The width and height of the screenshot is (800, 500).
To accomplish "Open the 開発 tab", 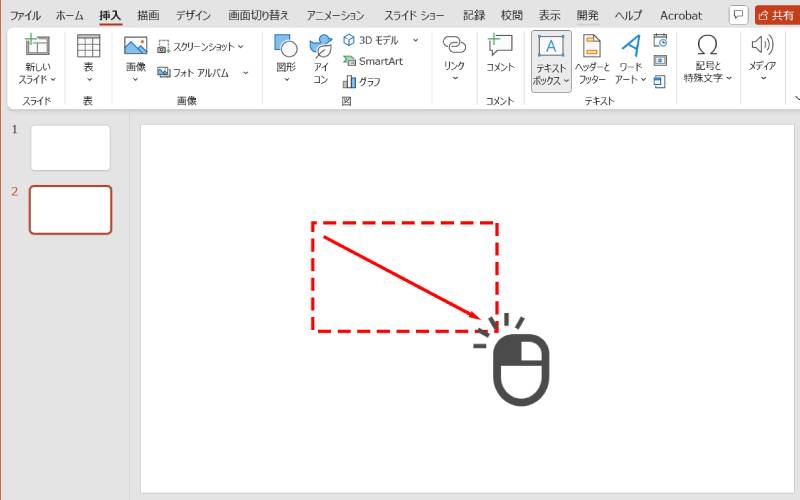I will click(588, 15).
